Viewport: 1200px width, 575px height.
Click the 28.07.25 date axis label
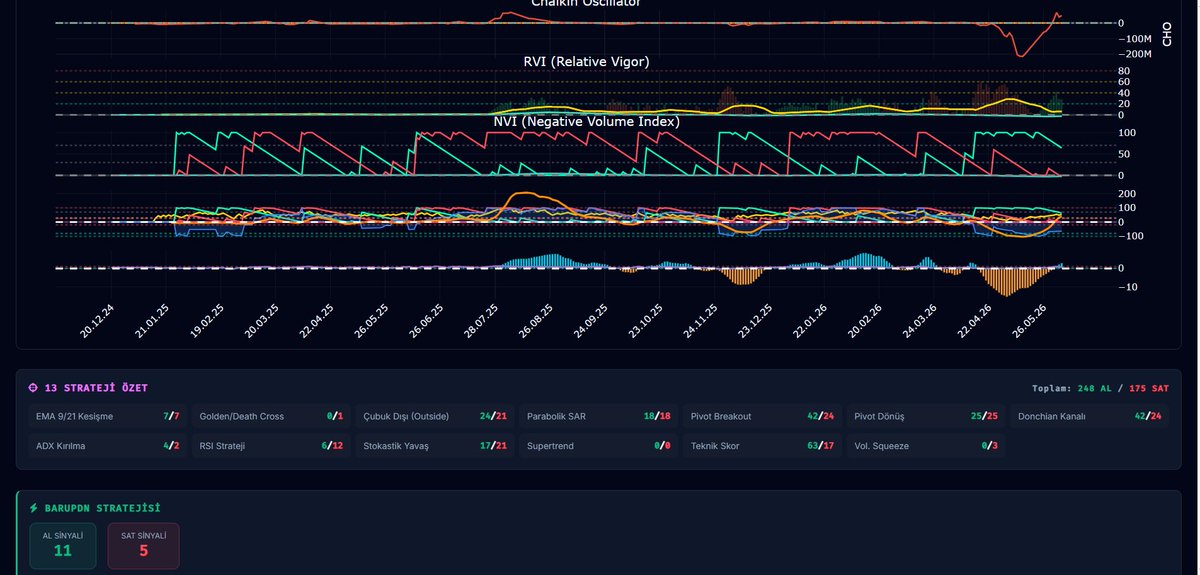[479, 322]
